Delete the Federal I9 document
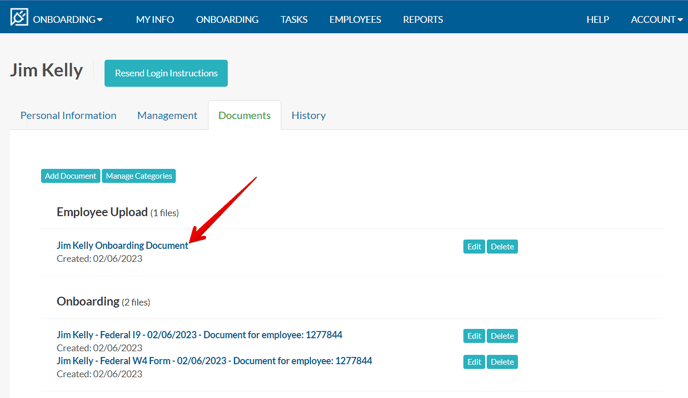Viewport: 688px width, 398px height. pos(502,336)
